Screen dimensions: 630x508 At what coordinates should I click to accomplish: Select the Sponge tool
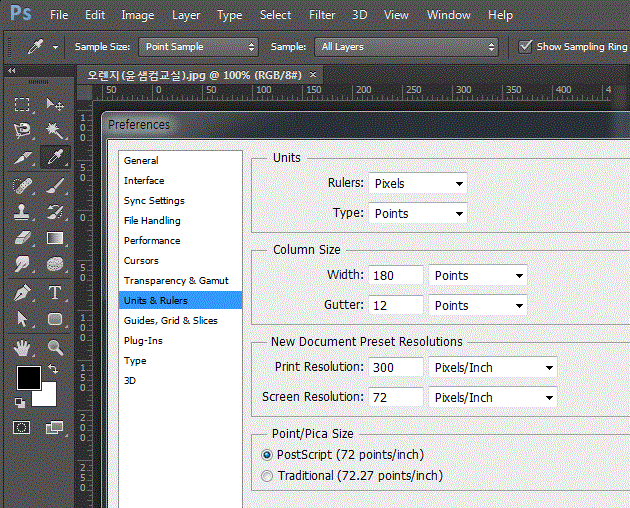click(x=55, y=264)
